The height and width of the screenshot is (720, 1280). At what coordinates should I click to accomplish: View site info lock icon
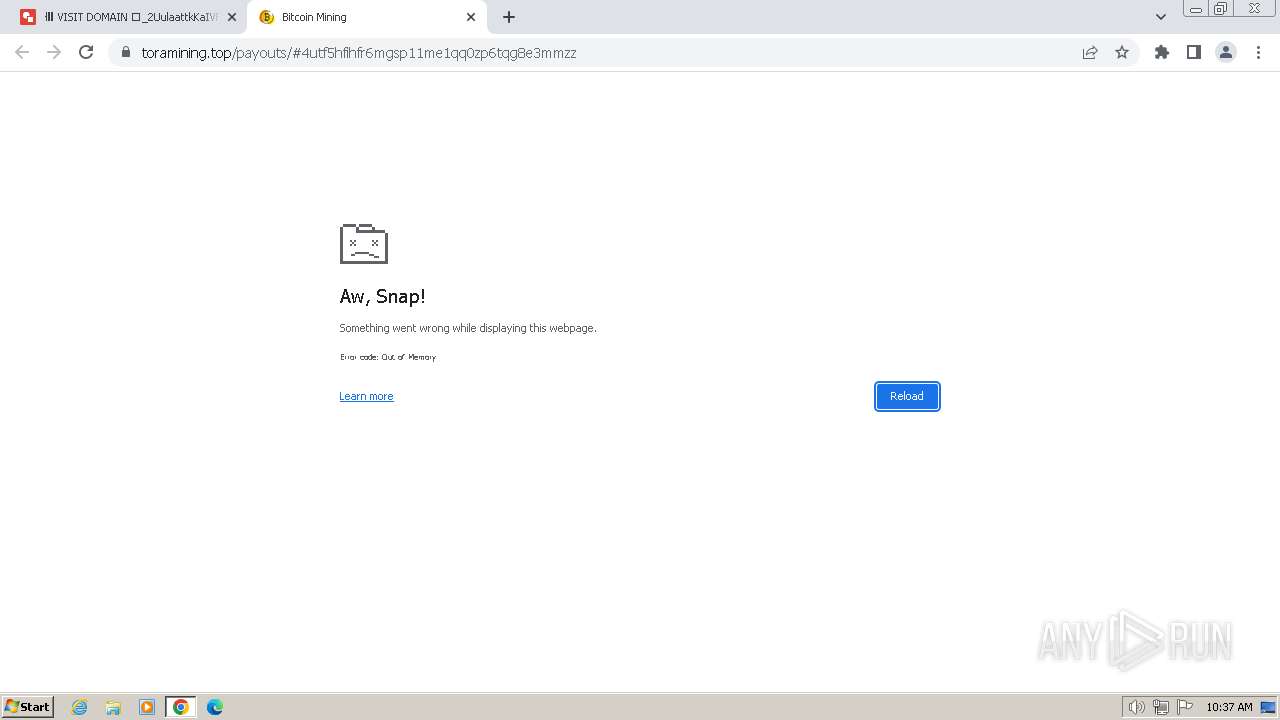[x=125, y=53]
